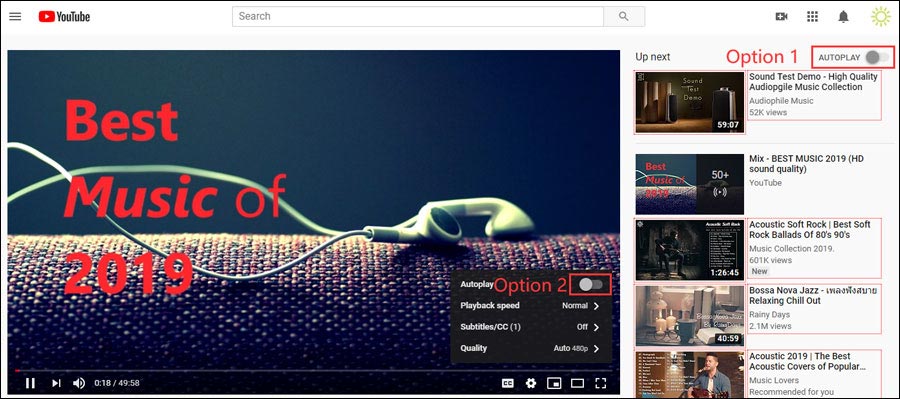Open the hamburger guide menu
Image resolution: width=900 pixels, height=399 pixels.
click(x=15, y=17)
